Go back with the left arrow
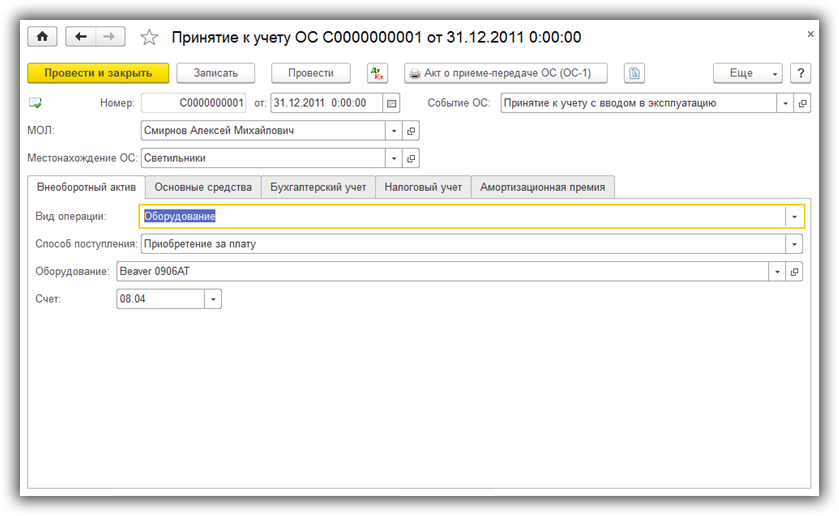The height and width of the screenshot is (516, 839). 81,37
